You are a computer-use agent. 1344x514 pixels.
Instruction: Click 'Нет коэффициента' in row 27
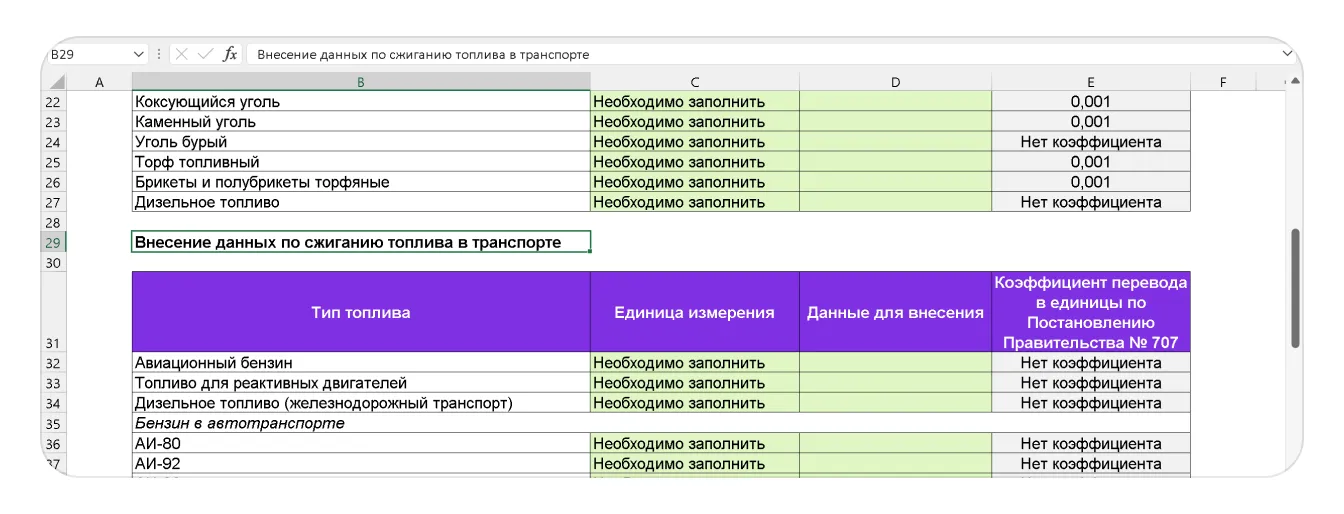click(x=1091, y=202)
